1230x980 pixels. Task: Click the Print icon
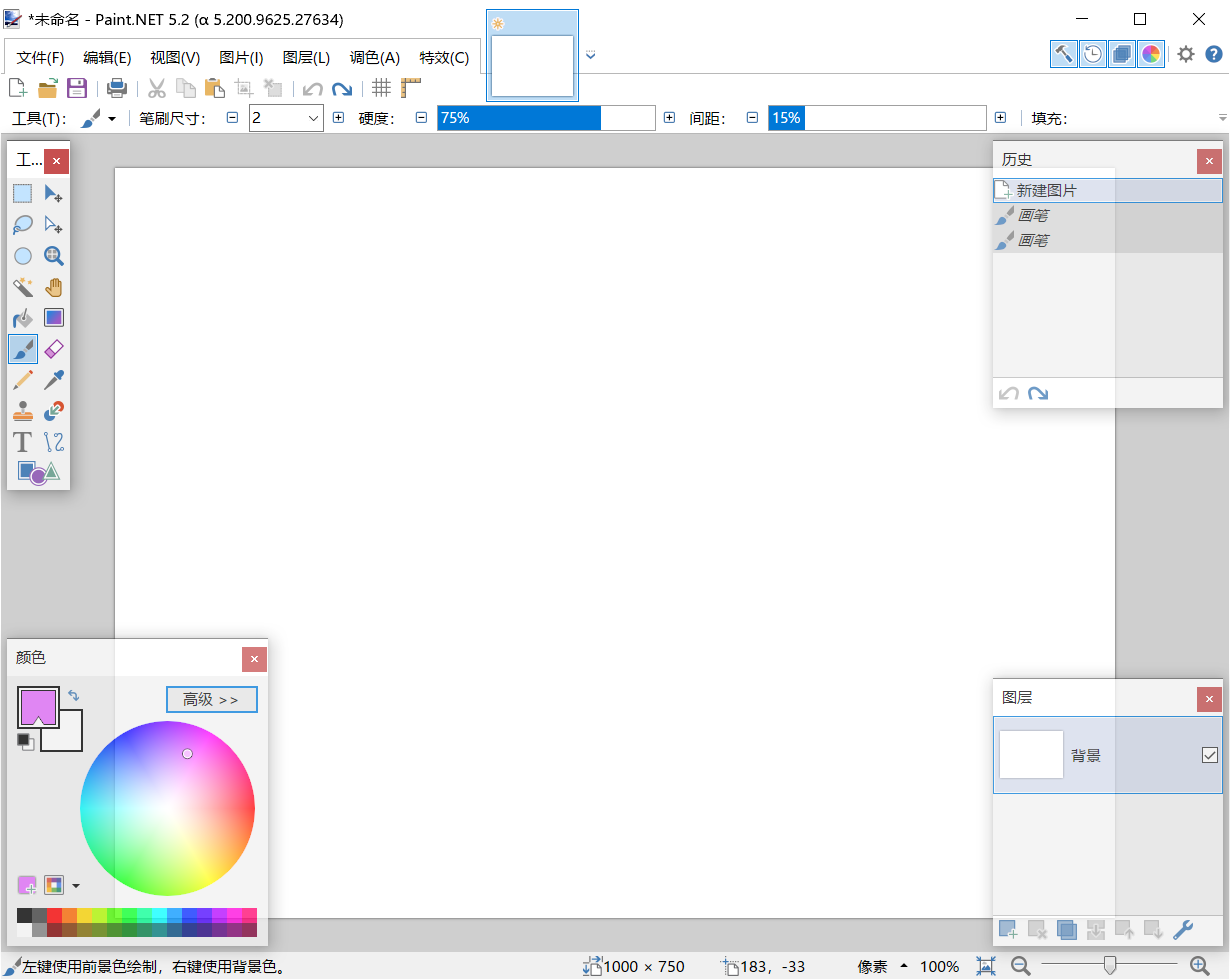point(117,88)
